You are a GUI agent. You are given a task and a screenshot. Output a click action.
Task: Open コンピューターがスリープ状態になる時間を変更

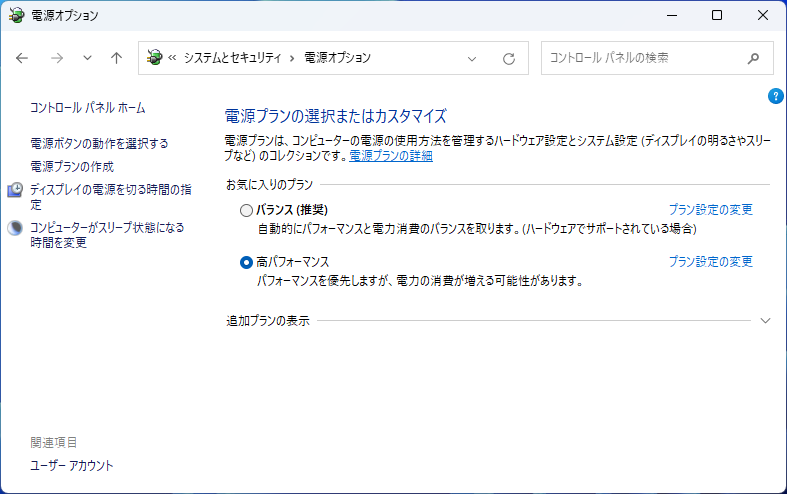[107, 235]
